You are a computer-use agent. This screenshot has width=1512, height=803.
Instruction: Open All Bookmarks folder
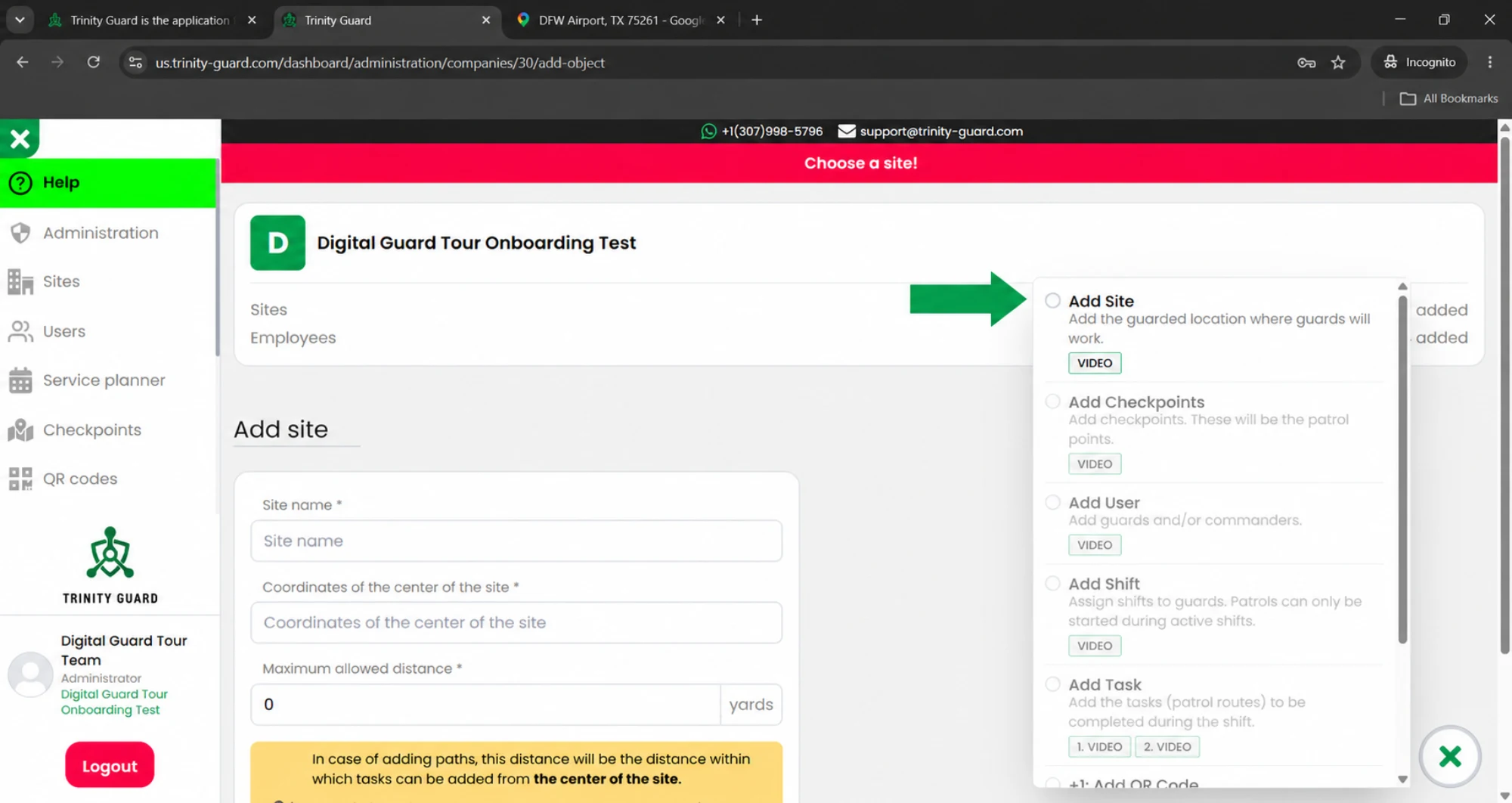(x=1448, y=98)
